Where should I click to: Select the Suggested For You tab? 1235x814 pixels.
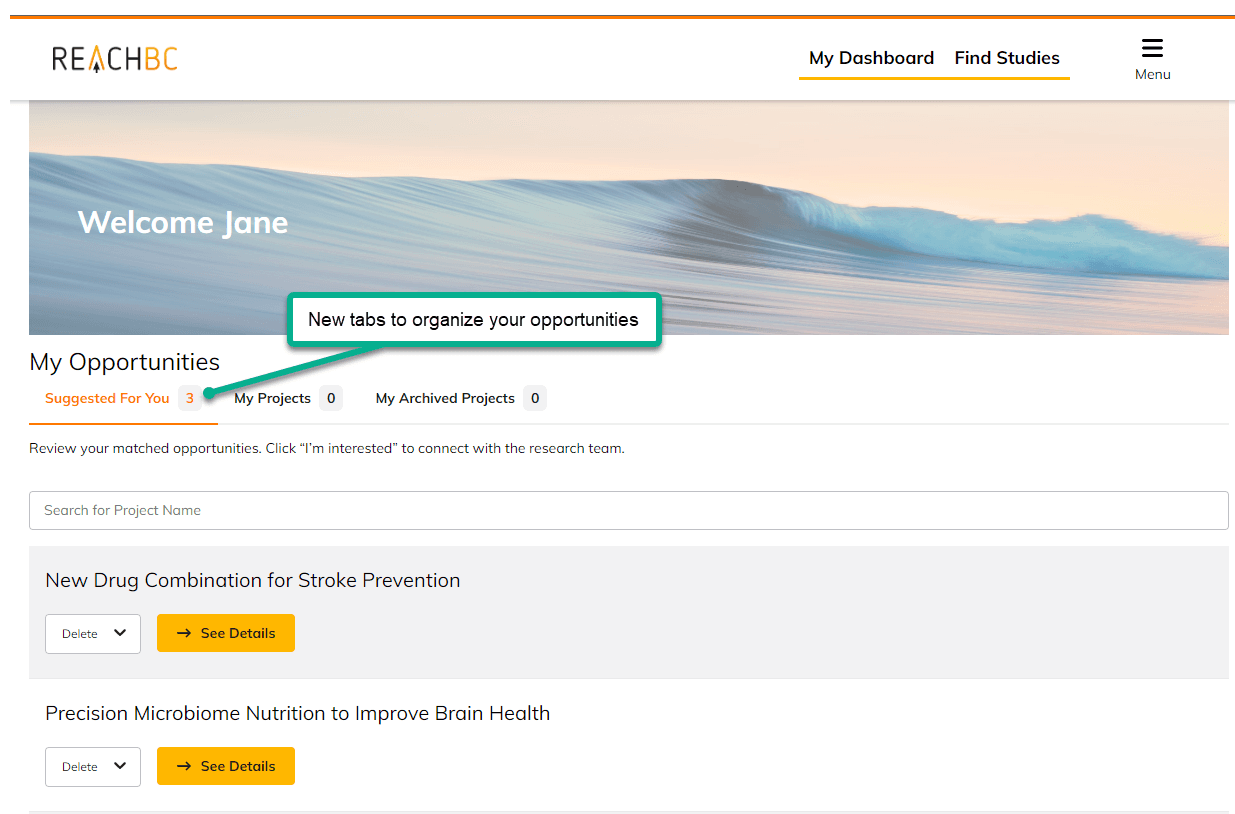pyautogui.click(x=107, y=398)
